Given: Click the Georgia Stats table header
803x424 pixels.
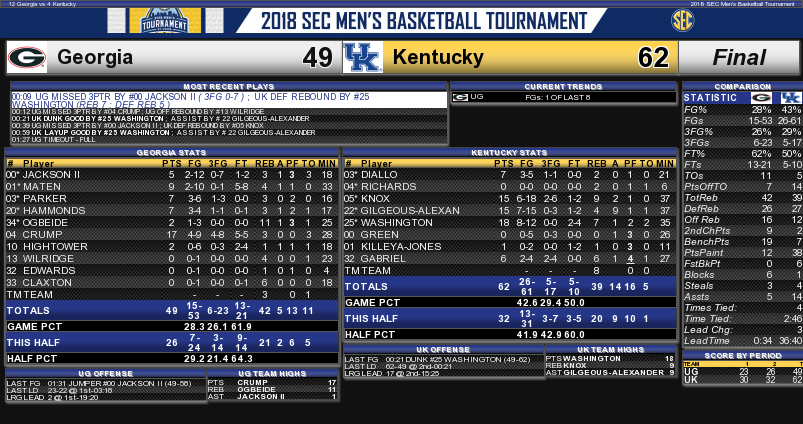Looking at the screenshot, I should point(172,153).
